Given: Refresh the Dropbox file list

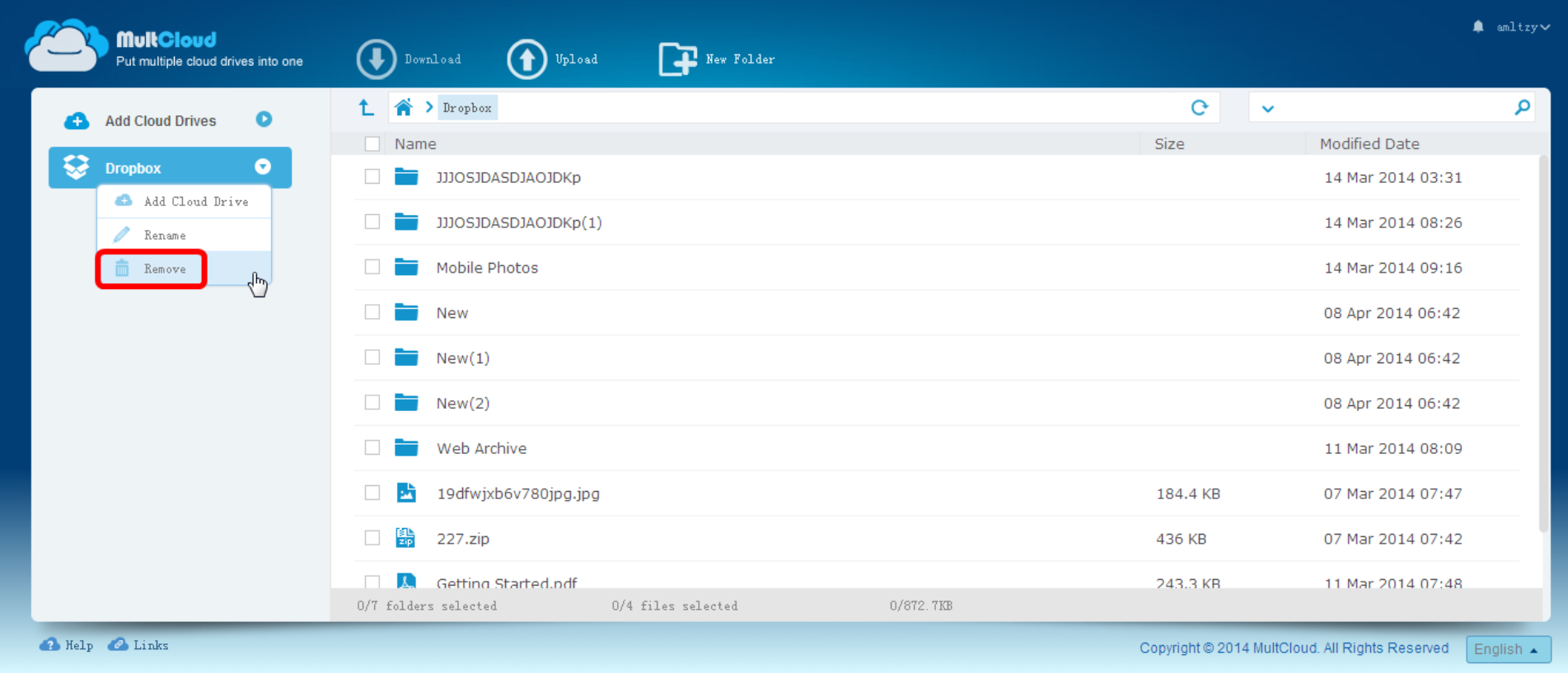Looking at the screenshot, I should pyautogui.click(x=1200, y=107).
